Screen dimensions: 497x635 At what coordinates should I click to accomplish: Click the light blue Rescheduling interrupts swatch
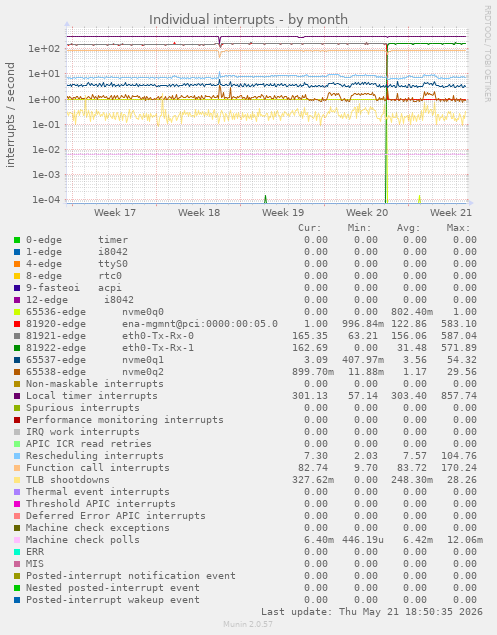click(x=17, y=456)
